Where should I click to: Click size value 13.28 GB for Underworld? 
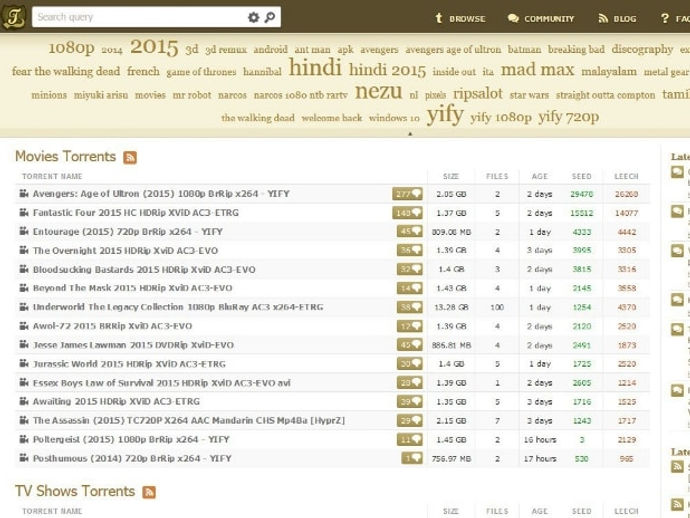[451, 307]
